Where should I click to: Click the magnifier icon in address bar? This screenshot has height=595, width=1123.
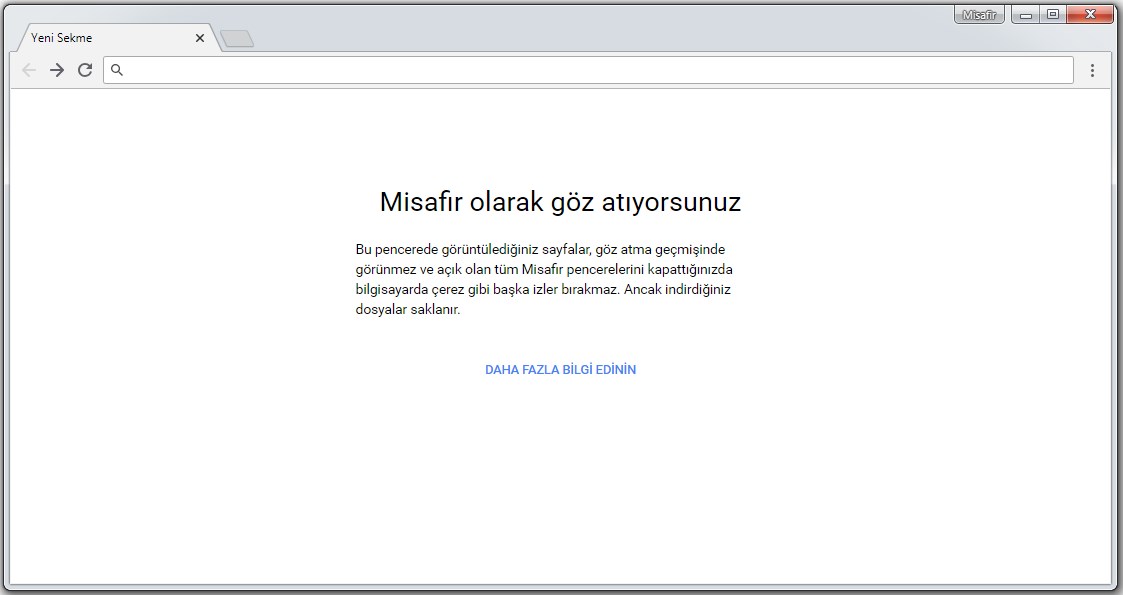(117, 70)
